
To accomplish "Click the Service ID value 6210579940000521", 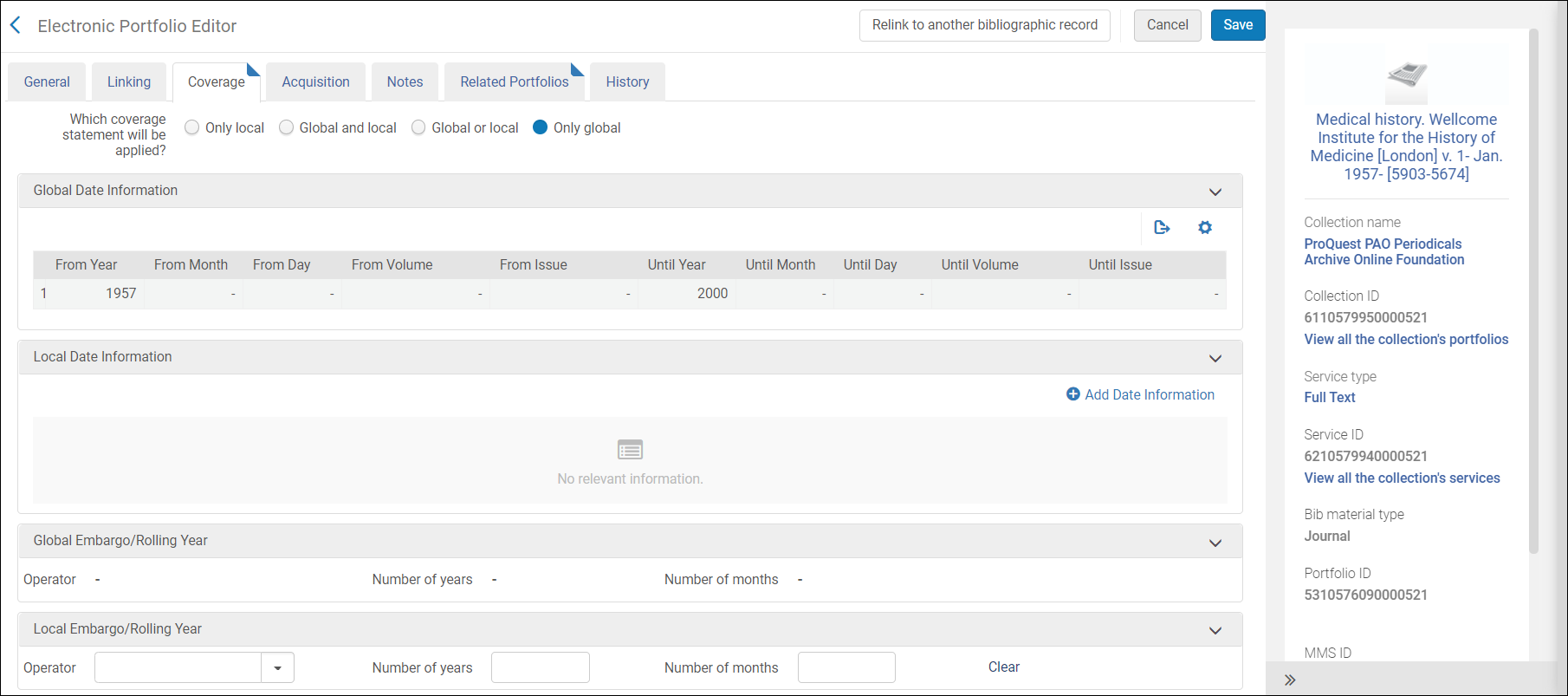I will (1366, 456).
